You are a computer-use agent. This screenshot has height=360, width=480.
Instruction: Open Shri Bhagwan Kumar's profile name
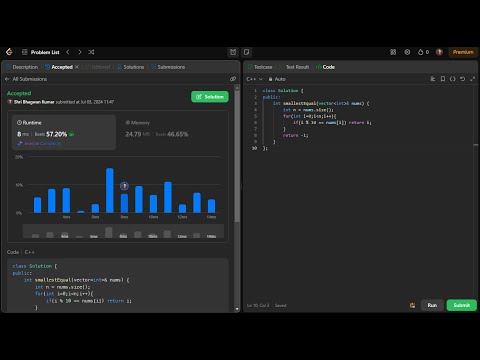tap(34, 102)
